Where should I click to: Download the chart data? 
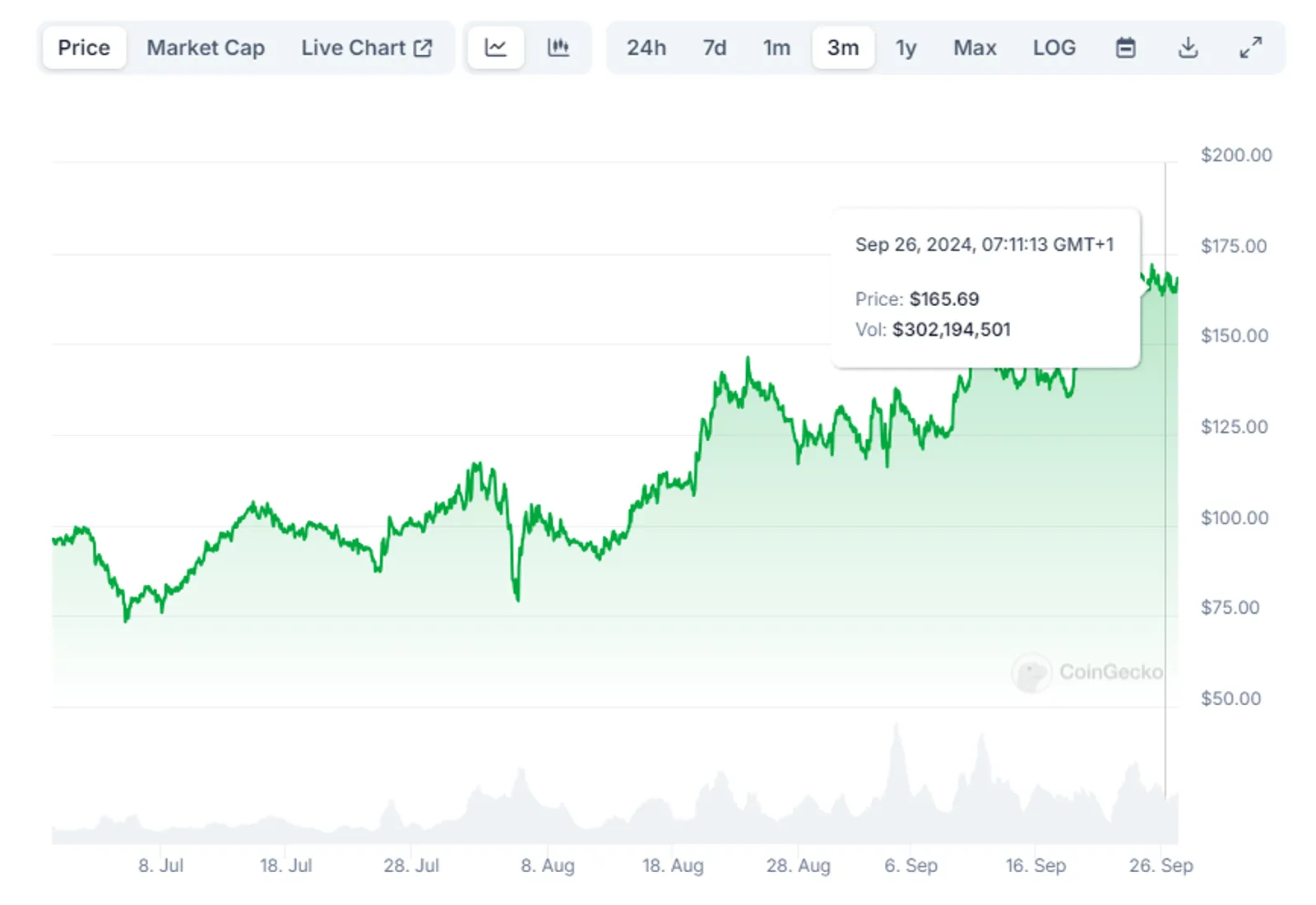coord(1188,48)
